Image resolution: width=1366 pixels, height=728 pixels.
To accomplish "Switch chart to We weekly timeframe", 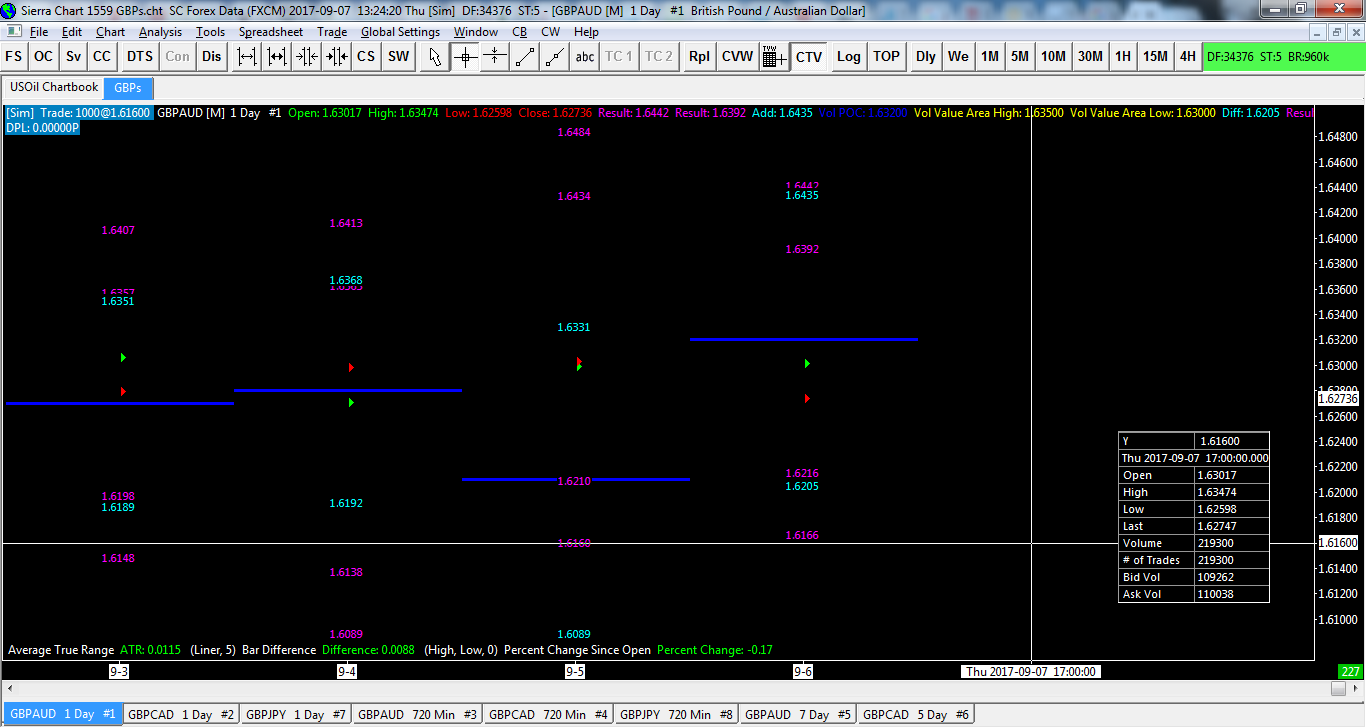I will [958, 56].
